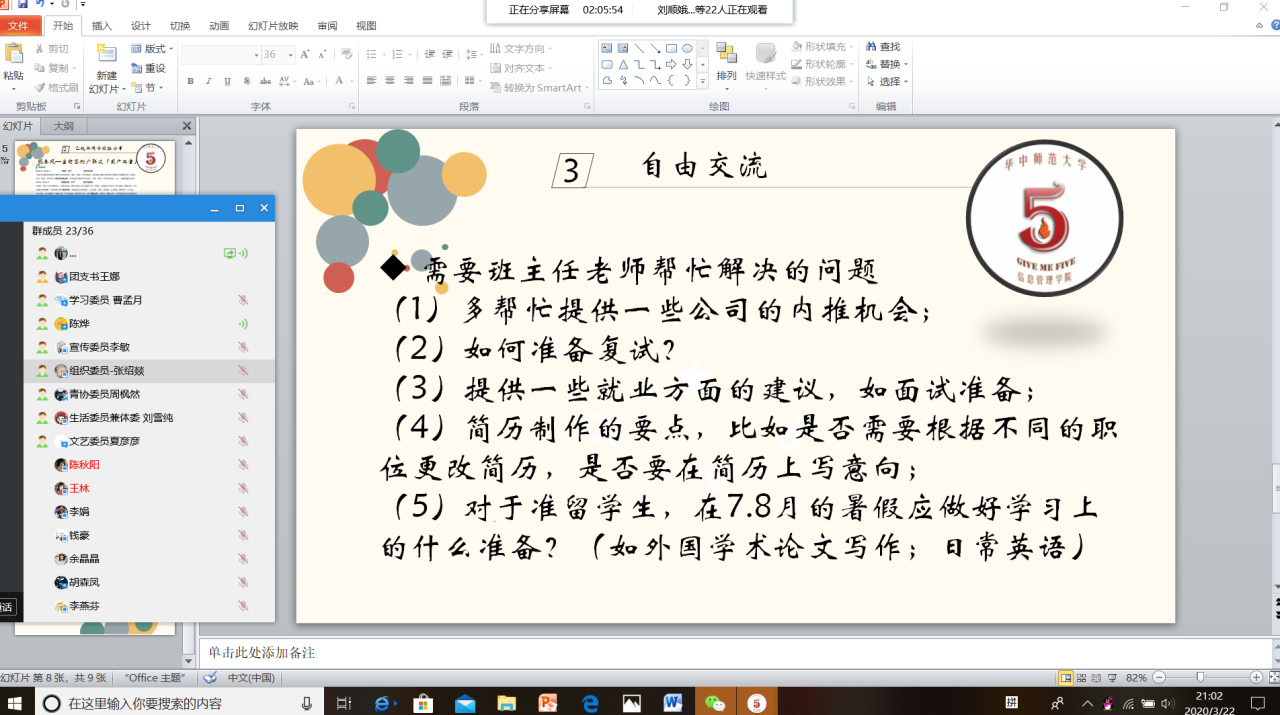Click the Find (查找) binoculars icon
1280x715 pixels.
point(869,47)
